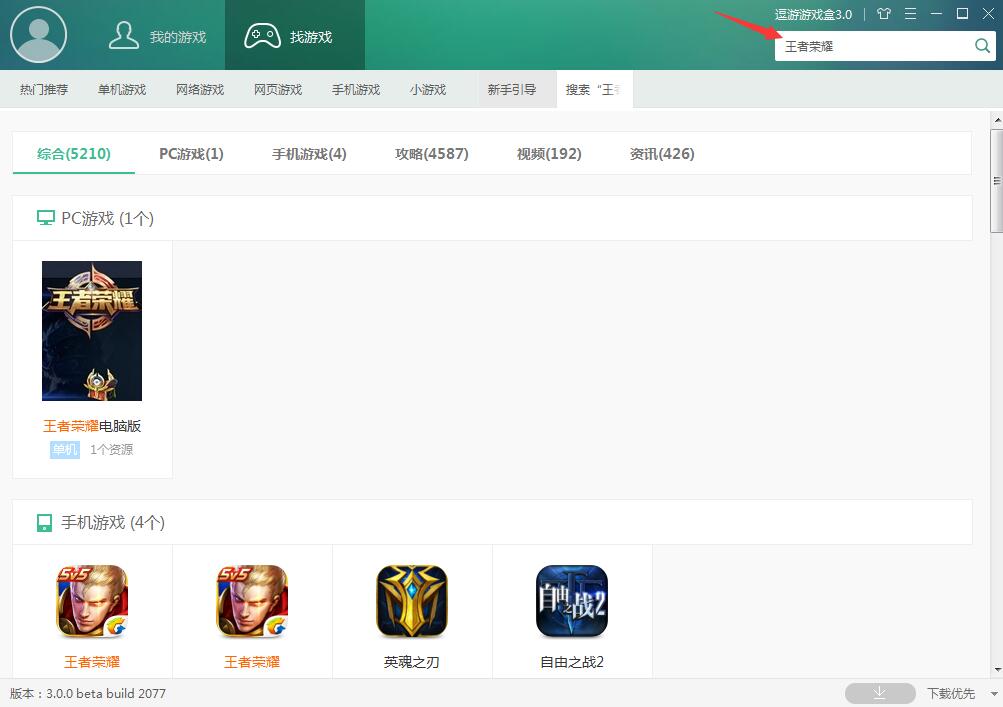Switch to 我的游戏 section
The width and height of the screenshot is (1003, 707).
(x=157, y=36)
